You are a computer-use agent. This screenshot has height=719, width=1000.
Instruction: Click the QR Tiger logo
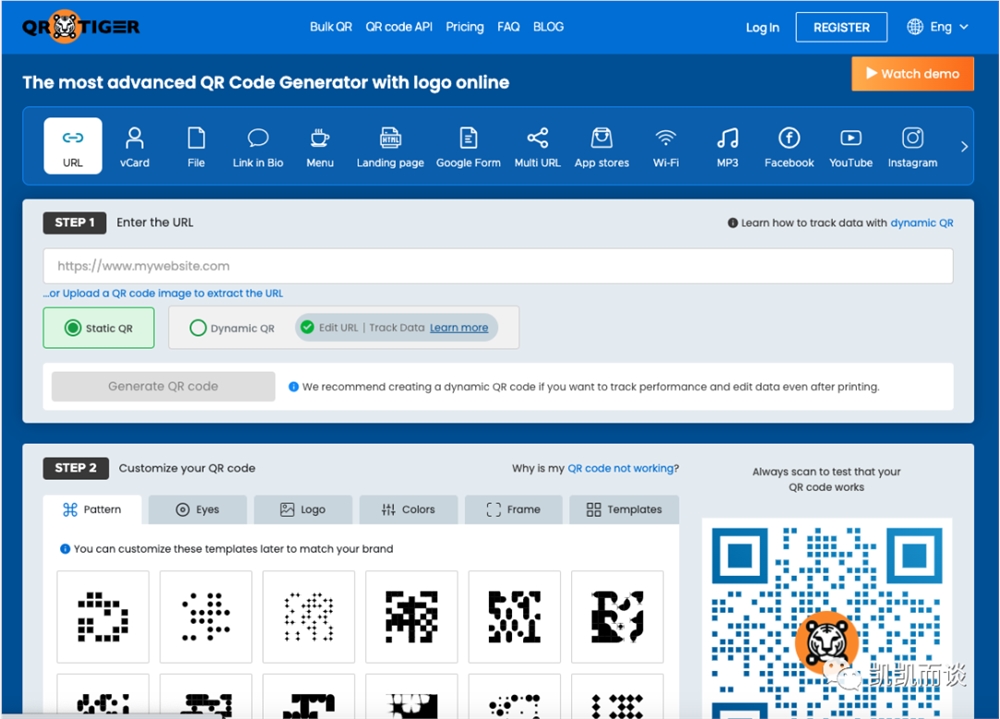coord(80,27)
